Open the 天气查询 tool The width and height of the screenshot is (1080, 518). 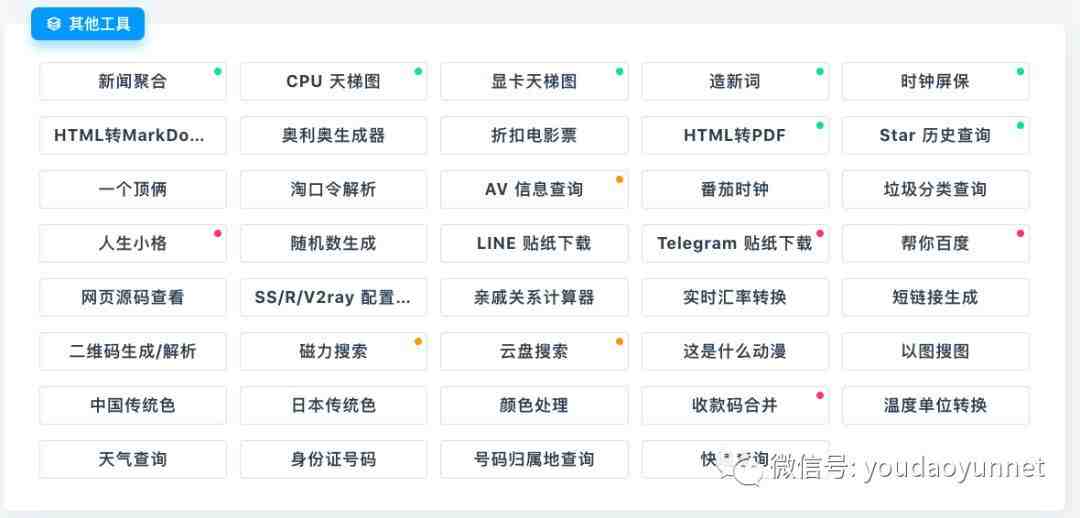(x=132, y=459)
